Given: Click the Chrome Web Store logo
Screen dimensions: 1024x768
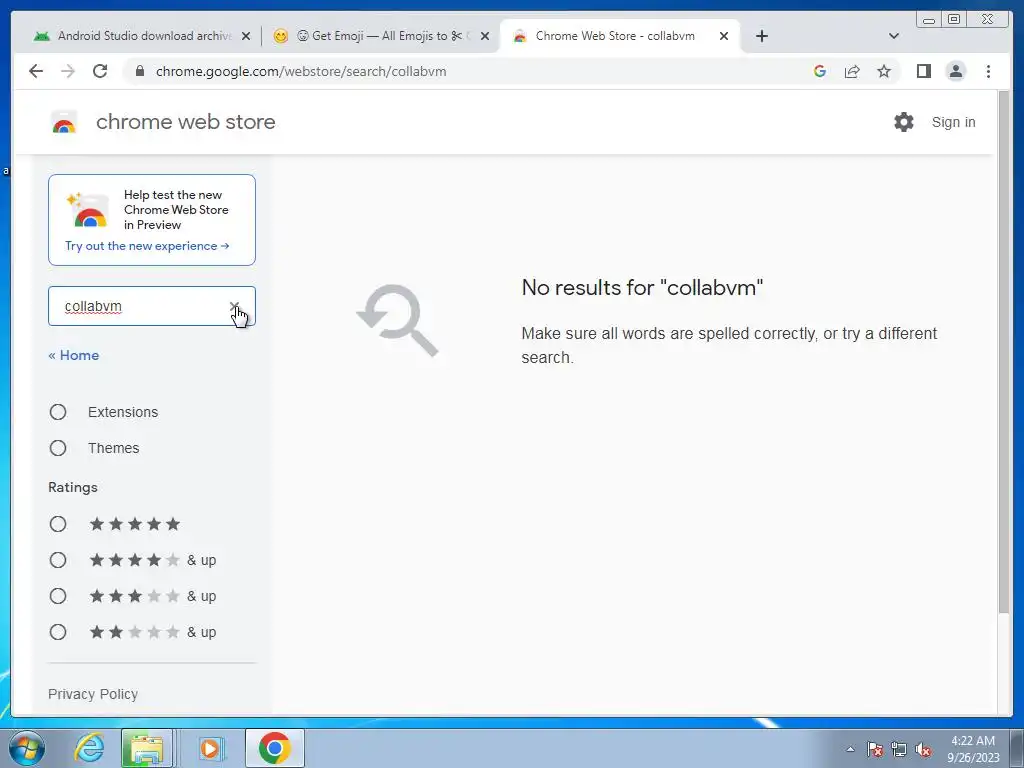Looking at the screenshot, I should (x=64, y=122).
